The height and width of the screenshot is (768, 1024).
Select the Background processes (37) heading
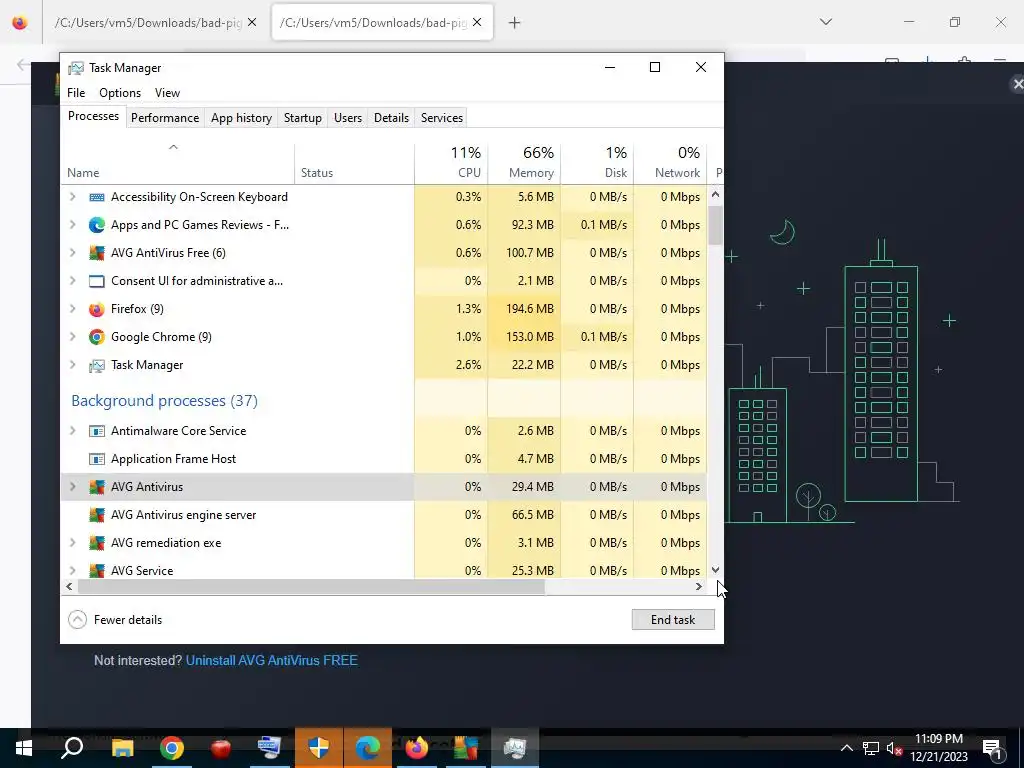[x=165, y=401]
